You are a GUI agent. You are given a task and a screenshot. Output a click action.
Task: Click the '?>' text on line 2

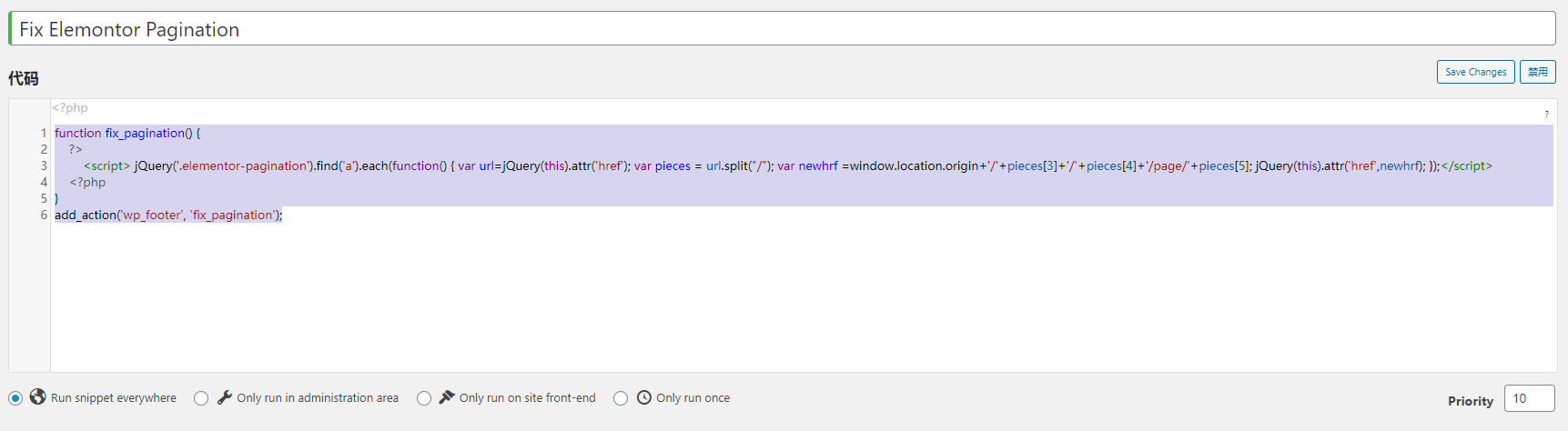click(x=76, y=149)
